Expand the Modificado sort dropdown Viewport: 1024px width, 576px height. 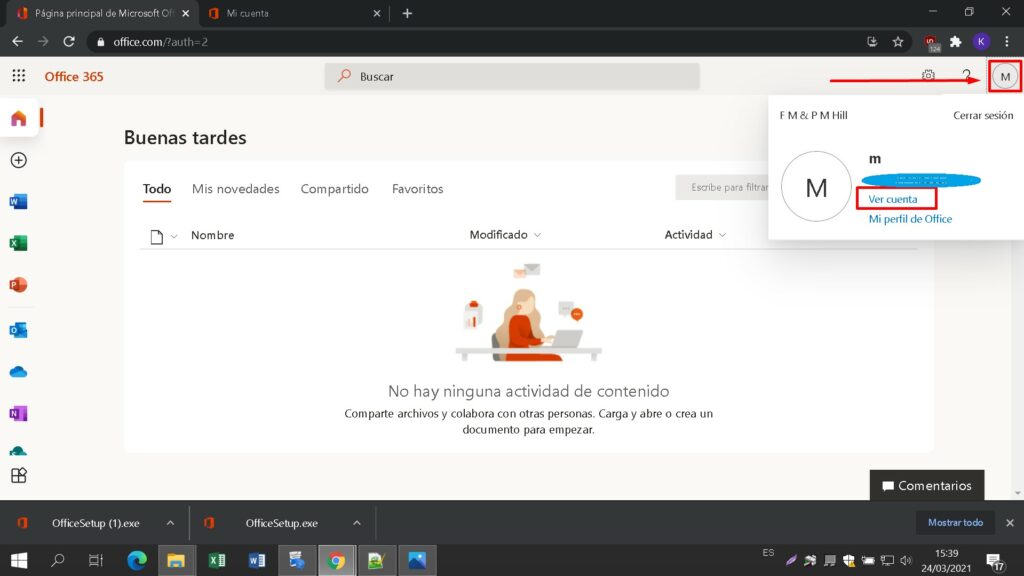(538, 235)
